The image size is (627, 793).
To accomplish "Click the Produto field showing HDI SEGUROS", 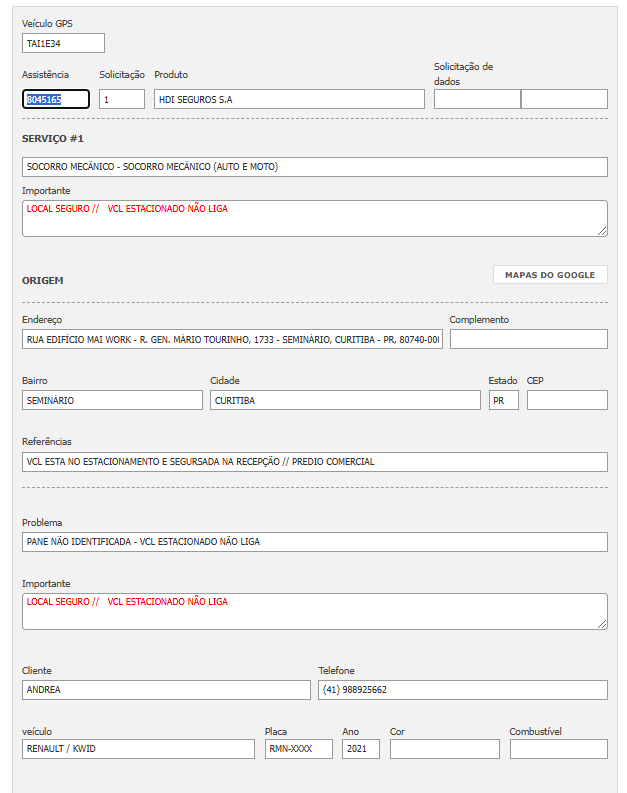I will pyautogui.click(x=289, y=99).
